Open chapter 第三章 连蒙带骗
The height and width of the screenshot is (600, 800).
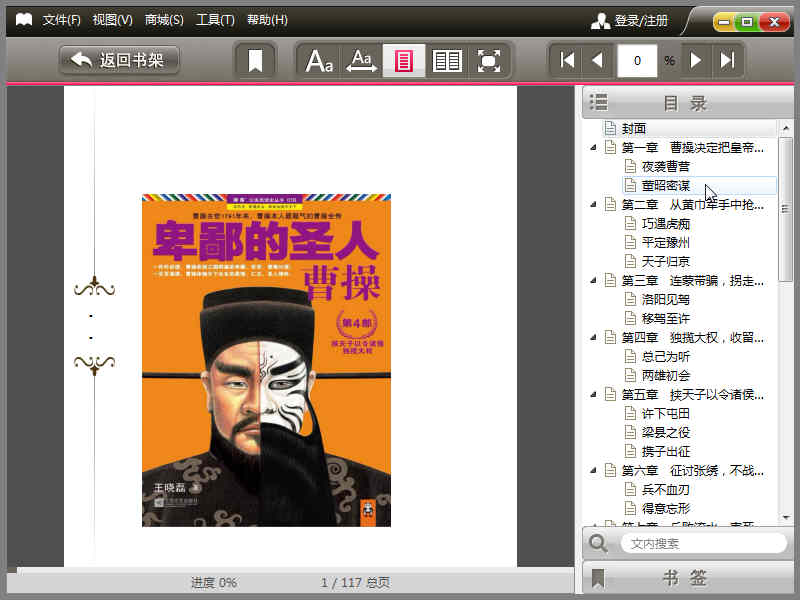point(692,281)
